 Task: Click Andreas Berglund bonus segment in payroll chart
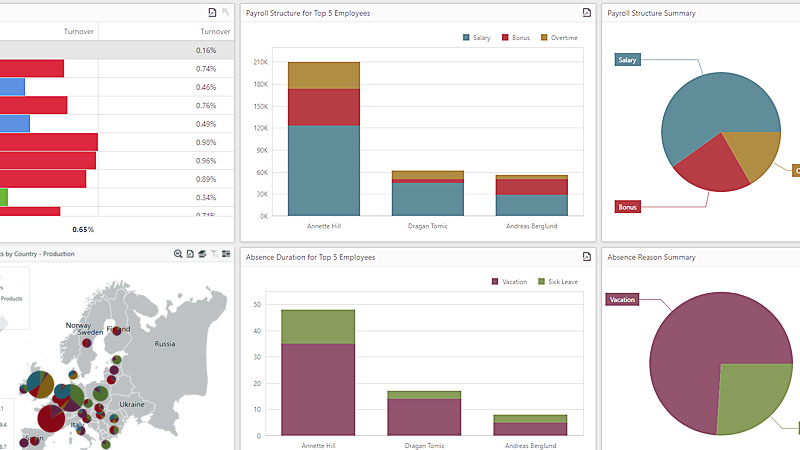532,187
